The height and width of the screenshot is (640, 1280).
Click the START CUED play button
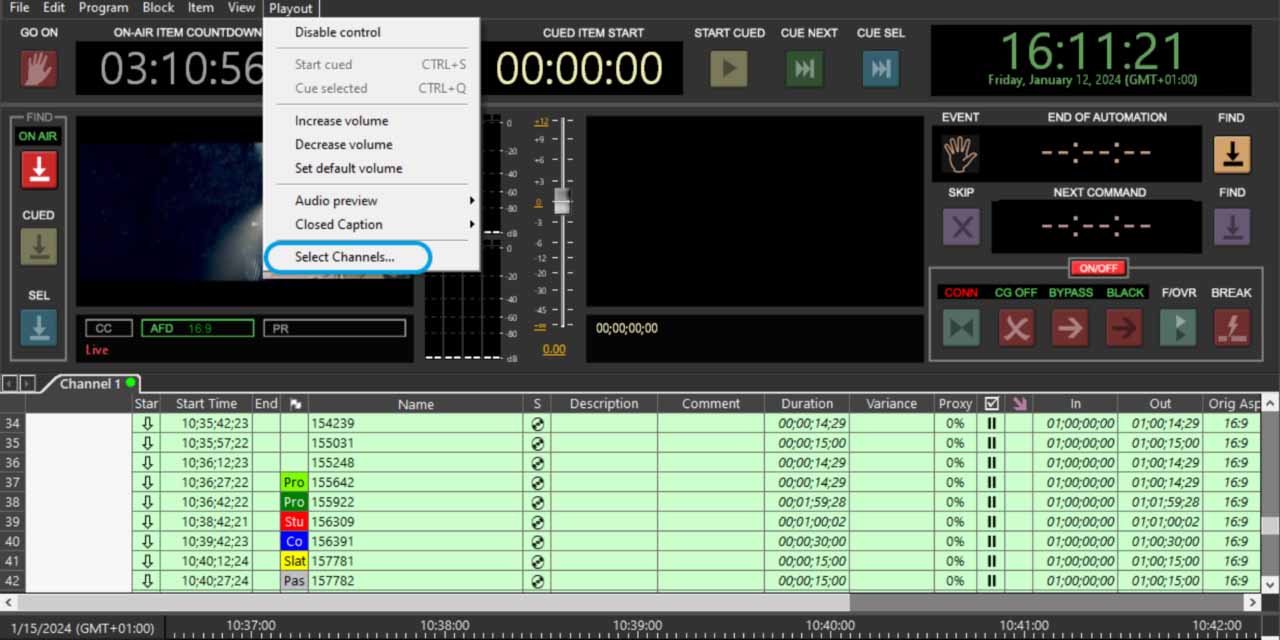pyautogui.click(x=728, y=69)
